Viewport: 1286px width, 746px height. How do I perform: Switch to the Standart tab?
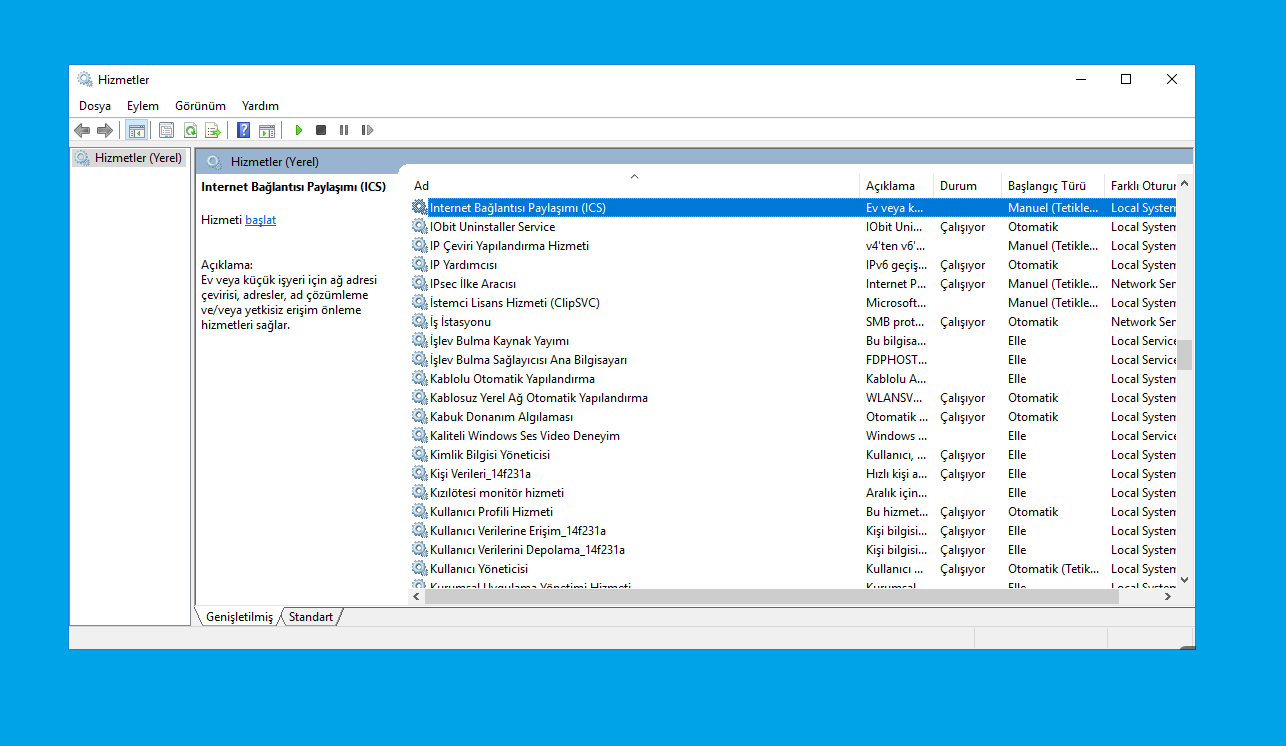coord(311,617)
